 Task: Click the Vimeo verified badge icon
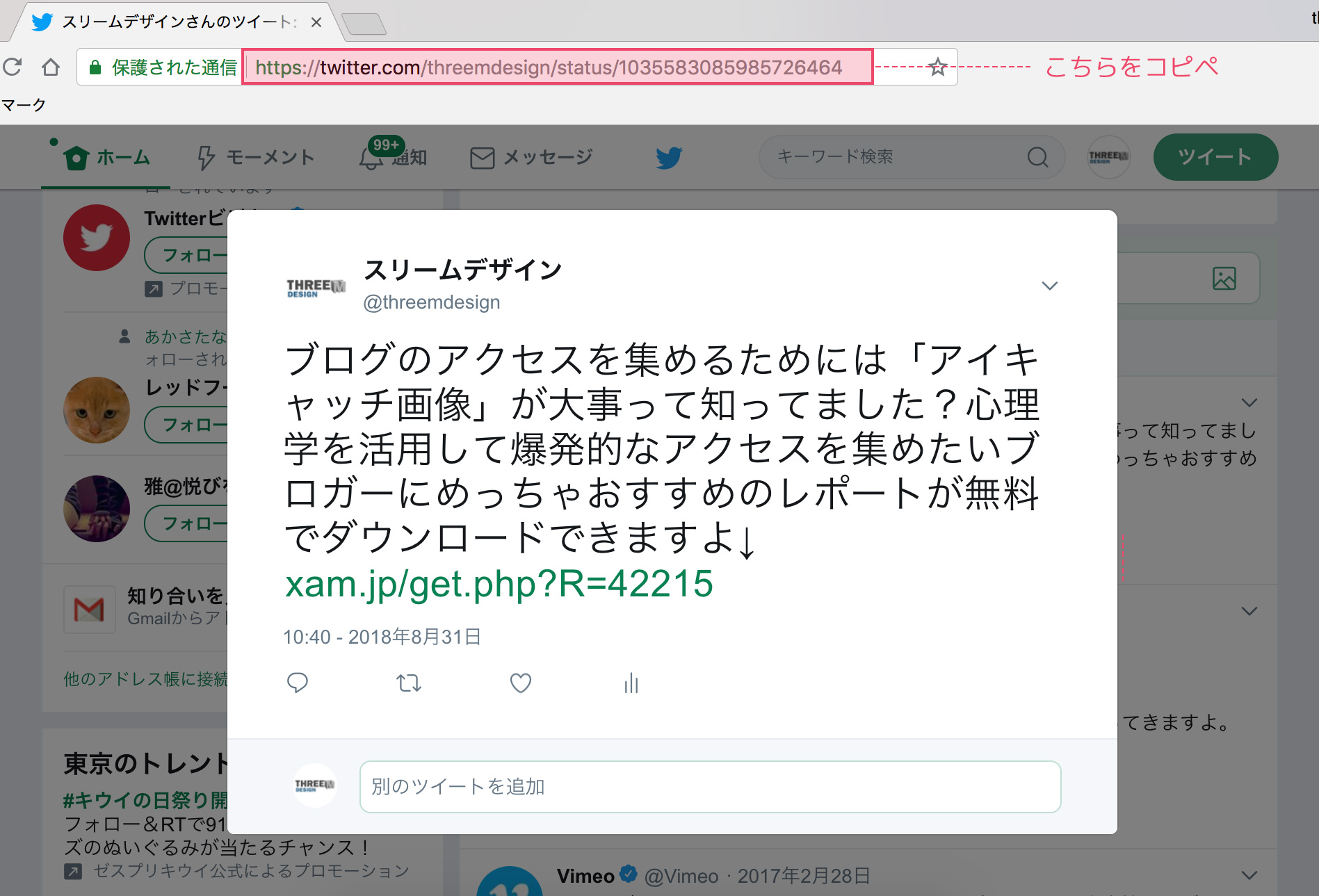click(629, 874)
